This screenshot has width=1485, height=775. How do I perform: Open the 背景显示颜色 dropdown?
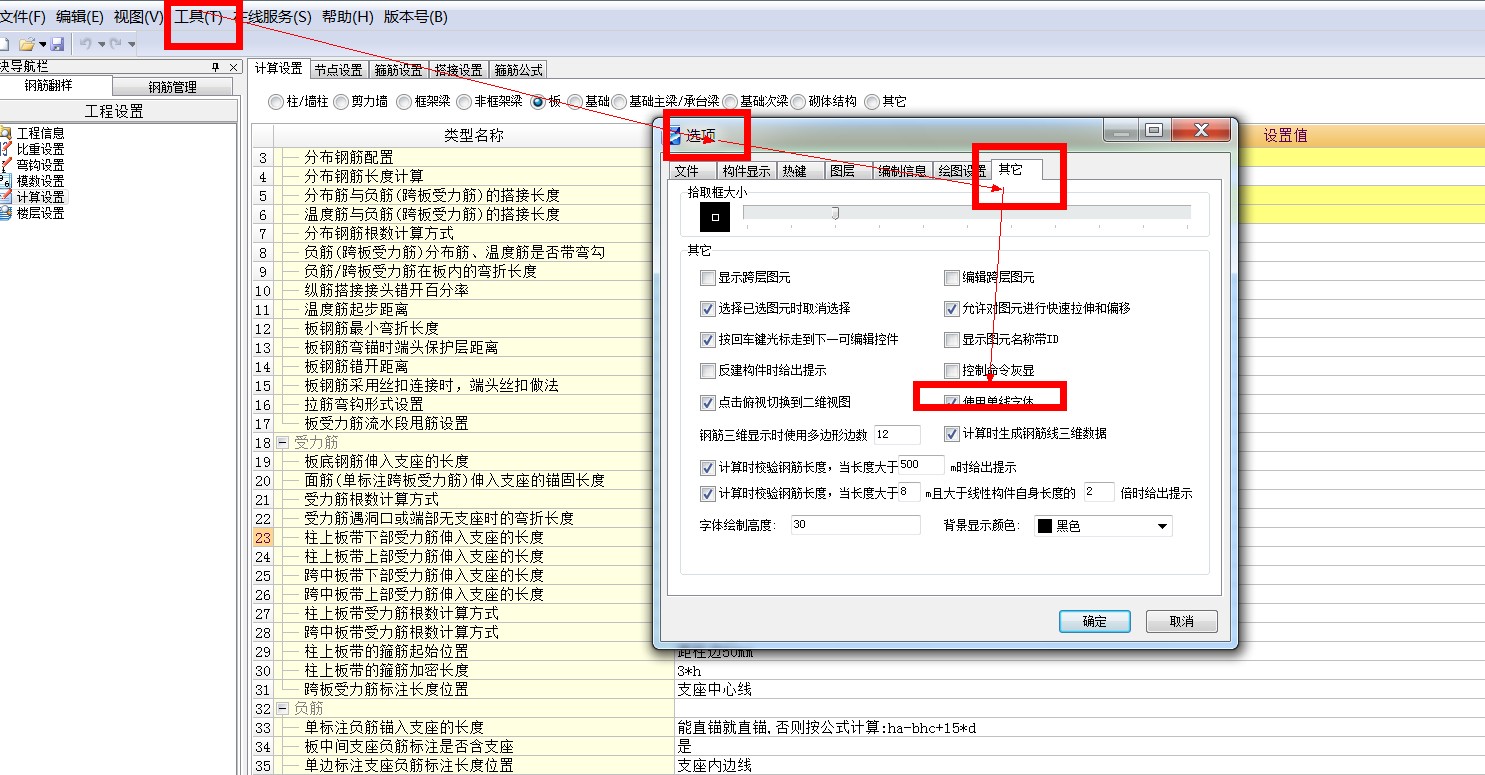pyautogui.click(x=1162, y=526)
